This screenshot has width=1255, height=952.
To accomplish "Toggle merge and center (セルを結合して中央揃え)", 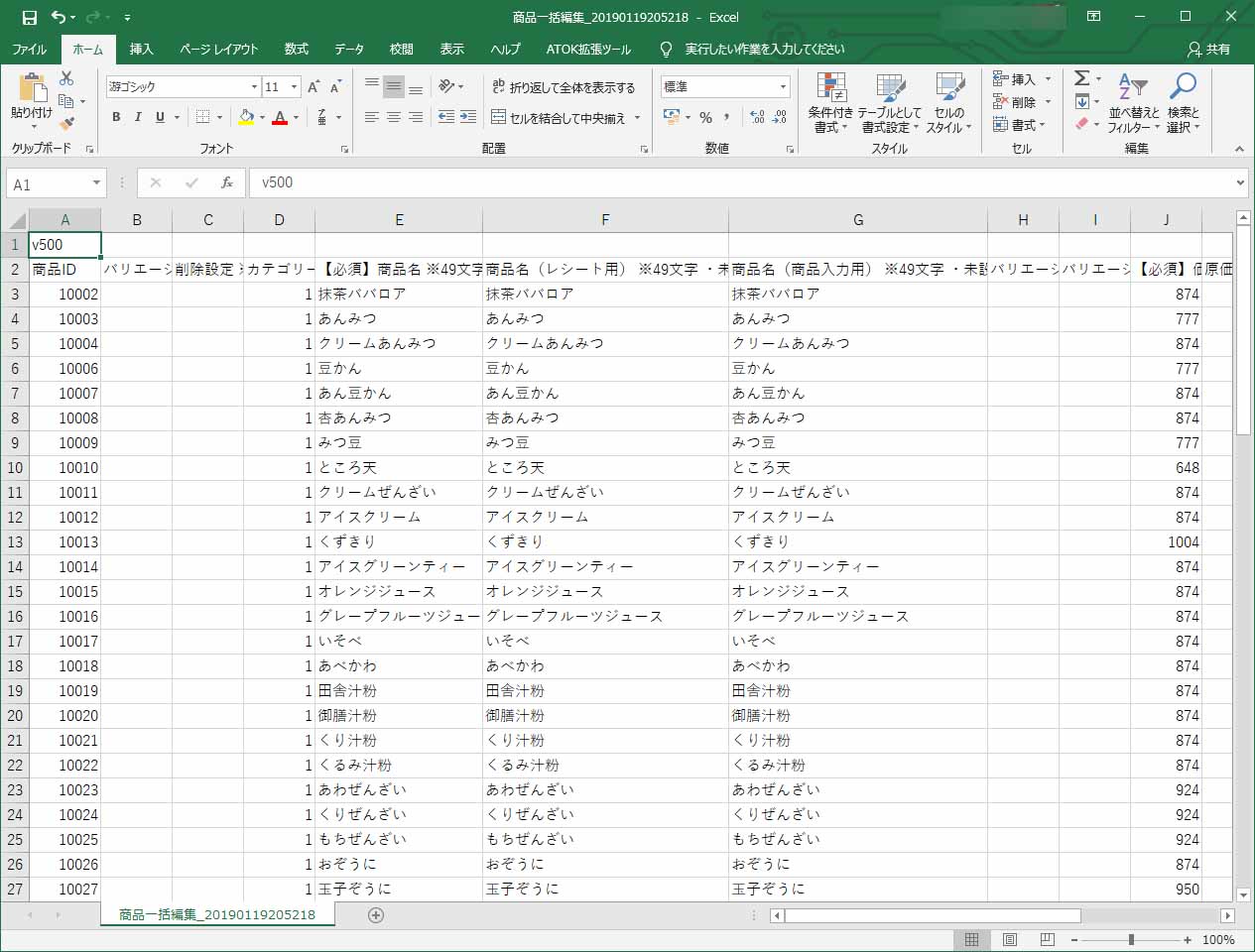I will pyautogui.click(x=561, y=117).
